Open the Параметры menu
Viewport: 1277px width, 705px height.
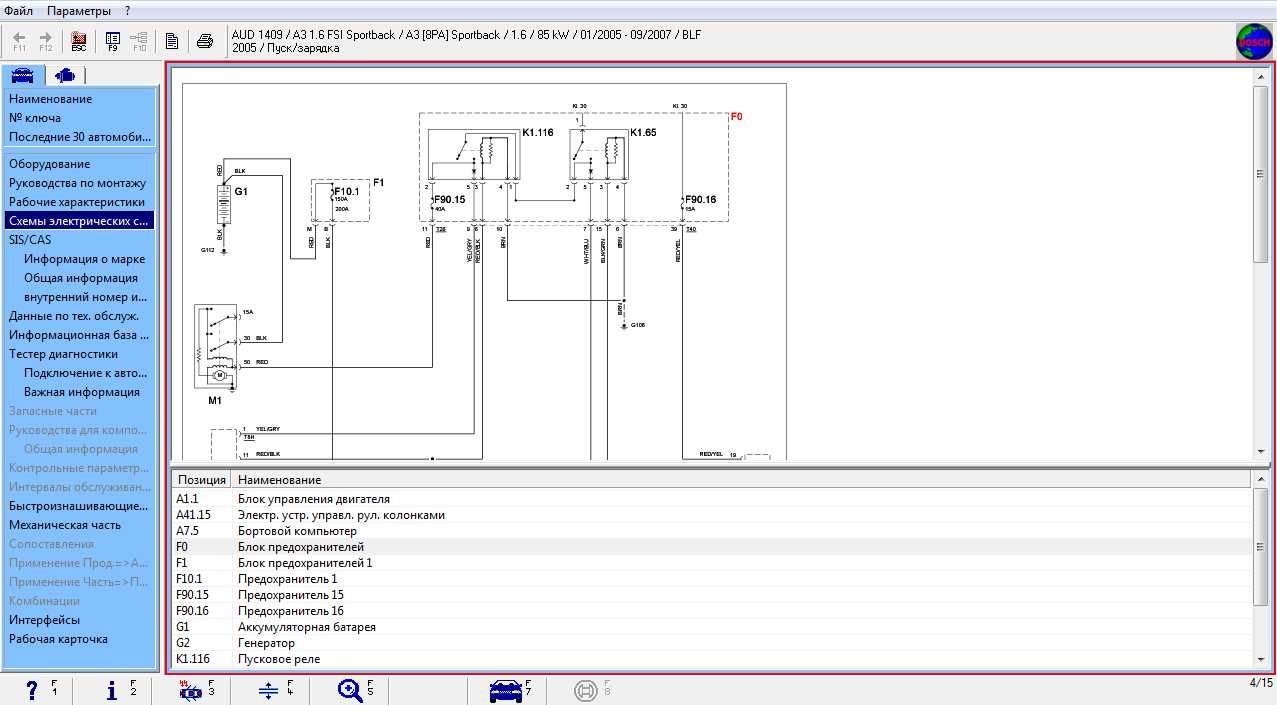point(79,10)
